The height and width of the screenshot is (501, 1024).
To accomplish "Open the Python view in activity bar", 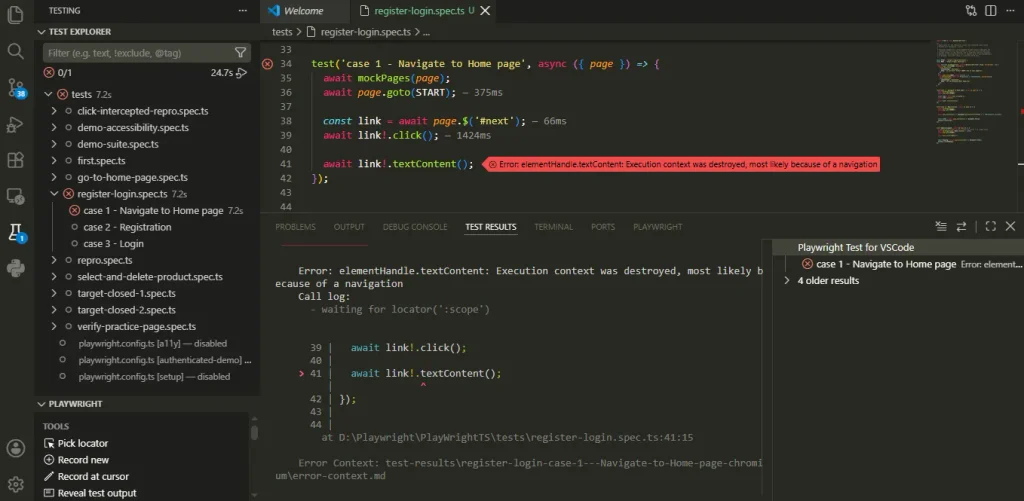I will [x=15, y=268].
